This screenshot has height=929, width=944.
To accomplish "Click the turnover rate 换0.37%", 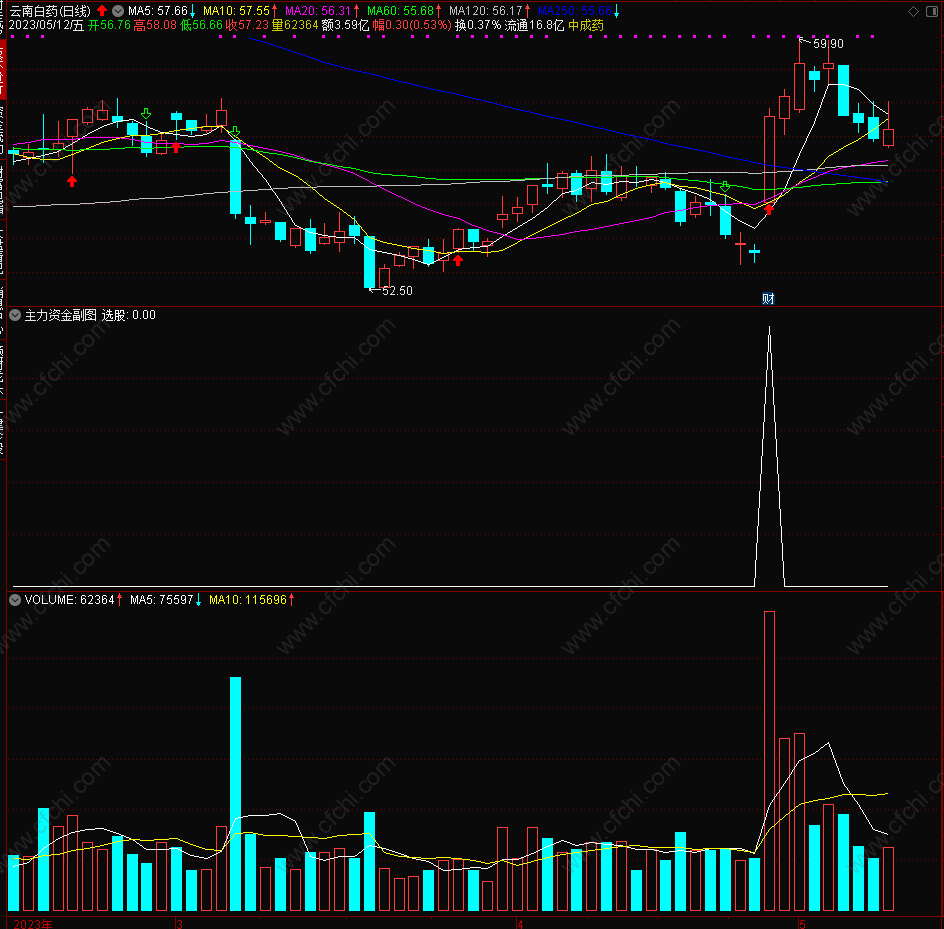I will tap(478, 25).
